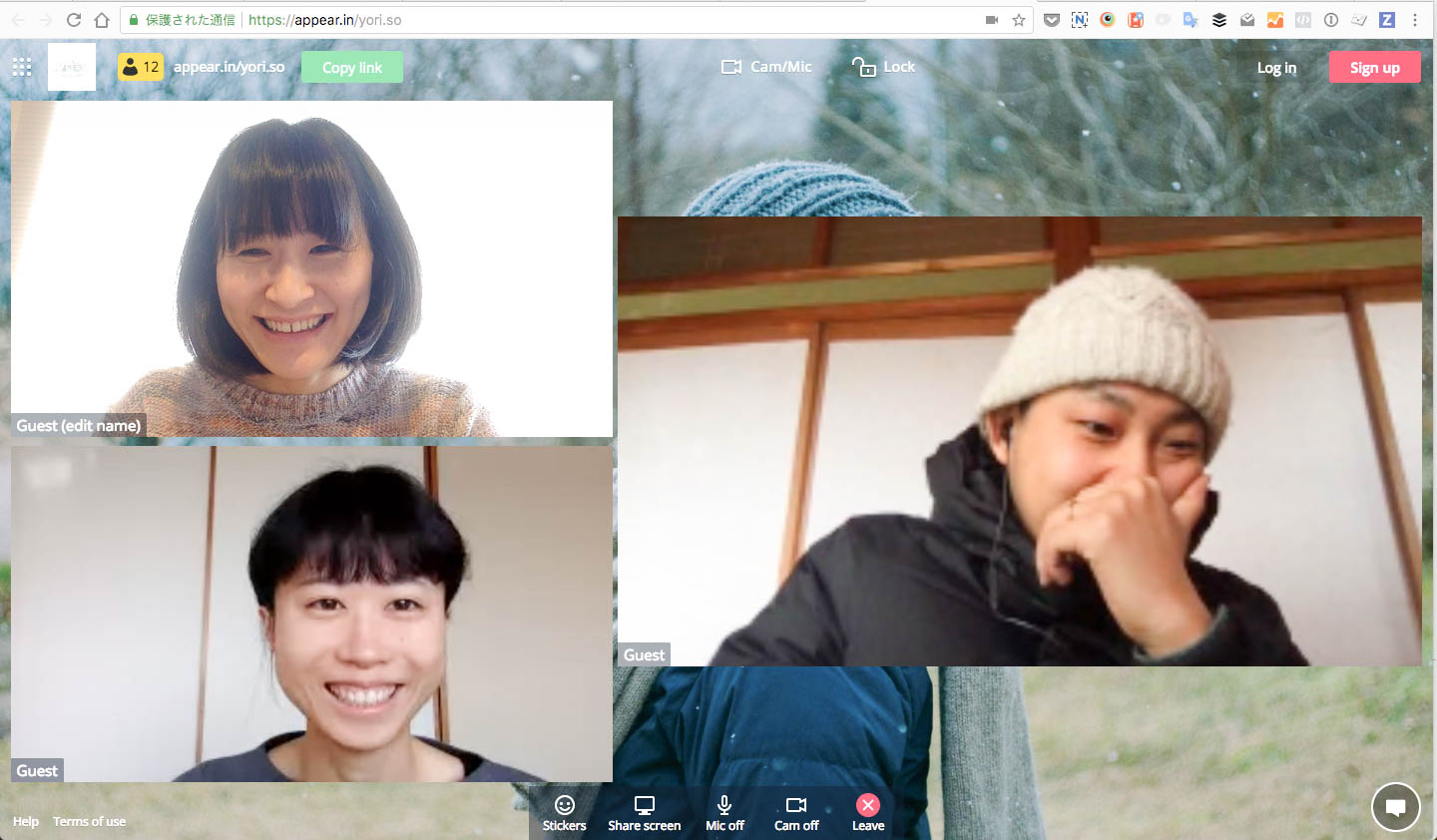Toggle Mic off
Screen dimensions: 1437x840
(x=724, y=813)
